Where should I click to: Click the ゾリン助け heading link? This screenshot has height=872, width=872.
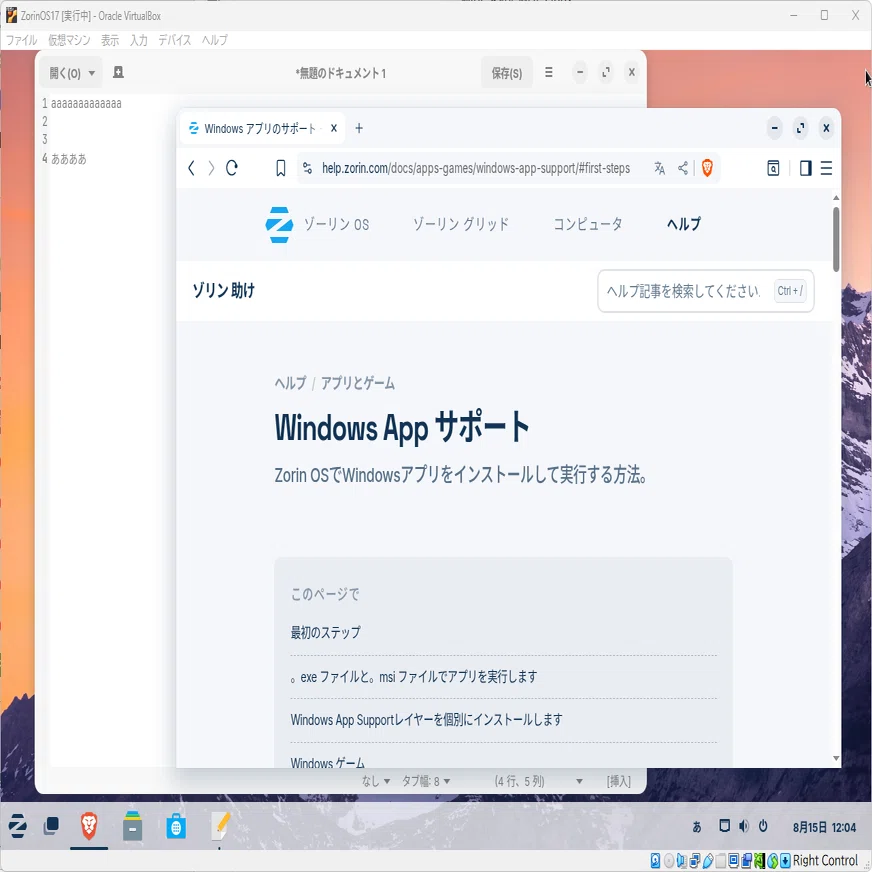pyautogui.click(x=224, y=290)
